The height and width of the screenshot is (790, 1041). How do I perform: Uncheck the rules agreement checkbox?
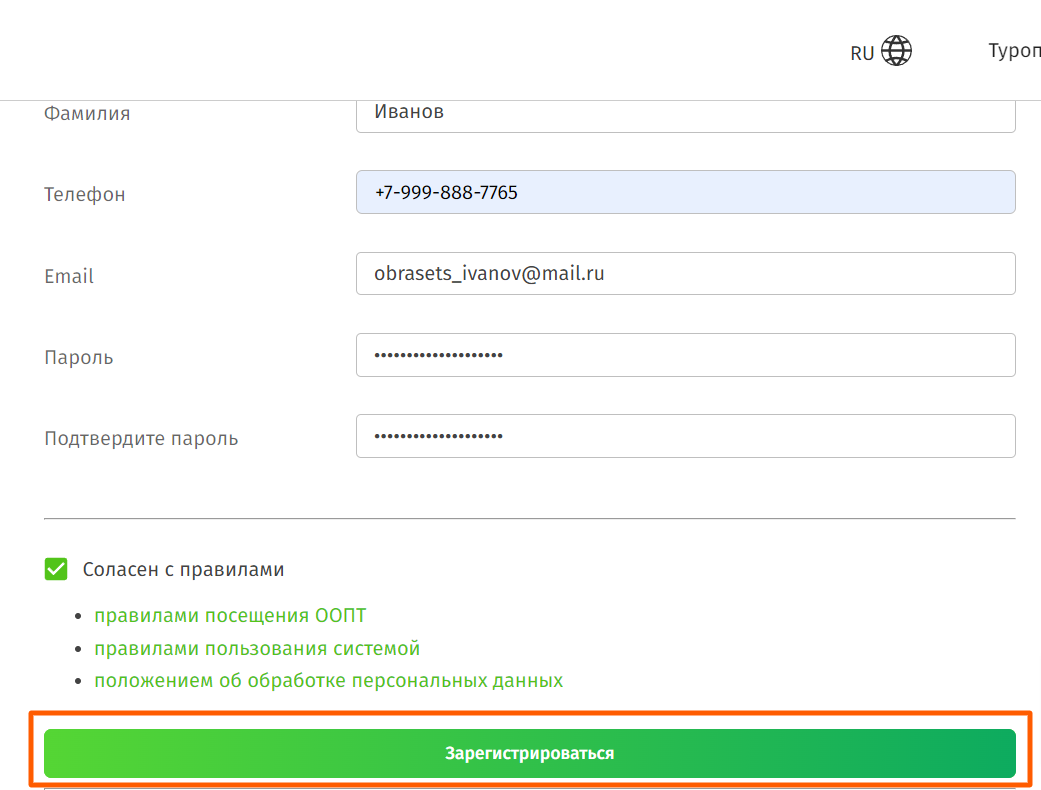coord(56,569)
